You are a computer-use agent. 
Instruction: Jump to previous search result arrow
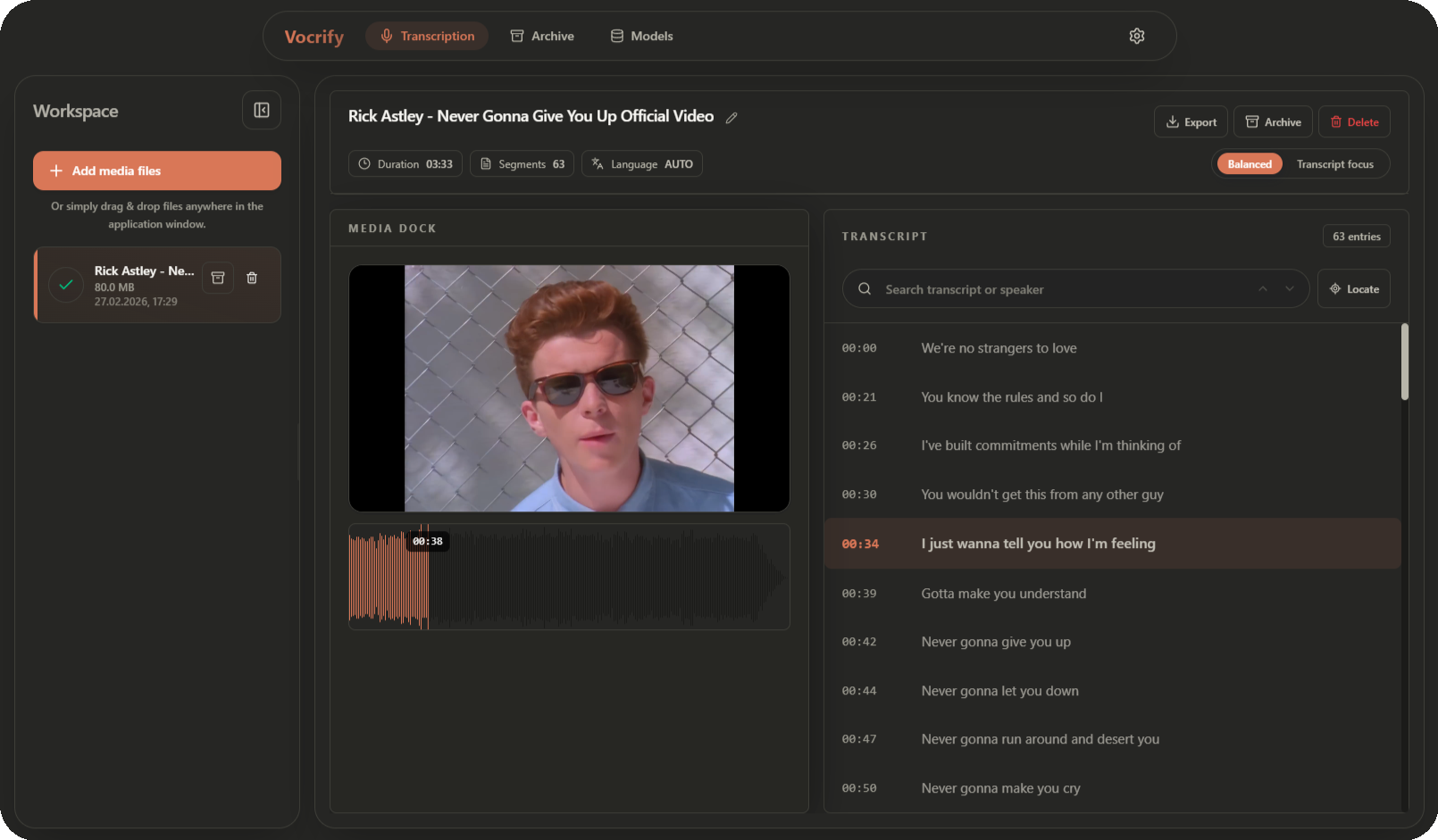(1263, 289)
